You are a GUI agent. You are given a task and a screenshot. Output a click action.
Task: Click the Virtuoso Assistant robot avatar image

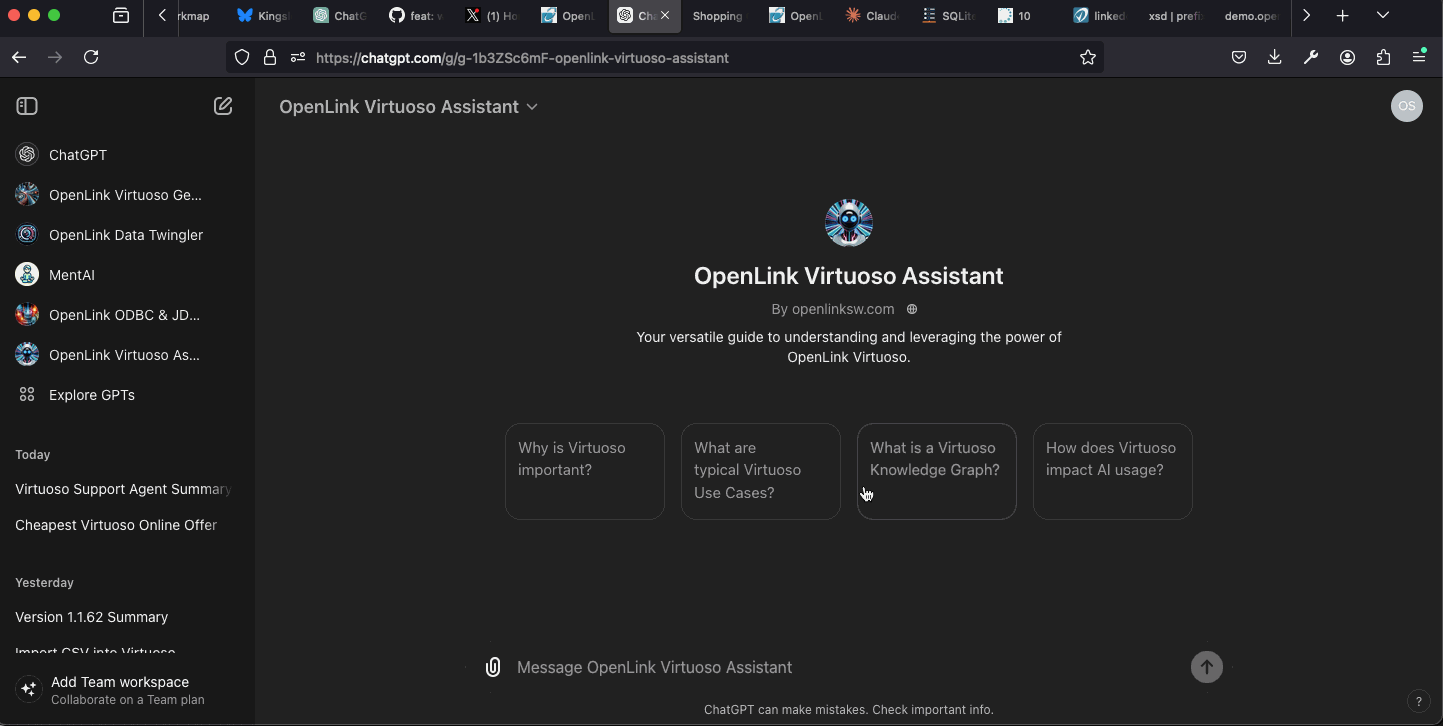click(x=849, y=223)
